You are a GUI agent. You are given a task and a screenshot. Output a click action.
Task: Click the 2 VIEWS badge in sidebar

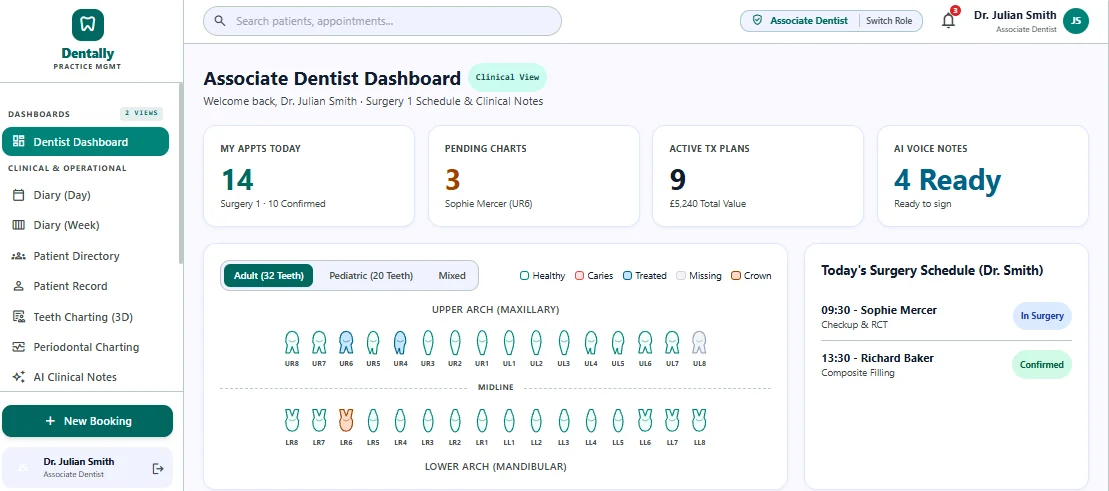pos(141,113)
